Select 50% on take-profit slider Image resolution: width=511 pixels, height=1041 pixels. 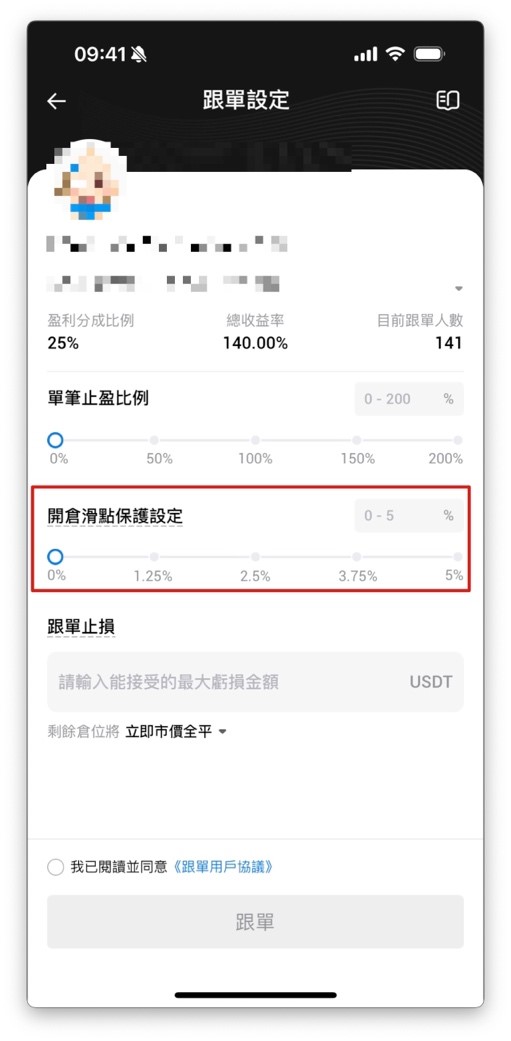154,440
